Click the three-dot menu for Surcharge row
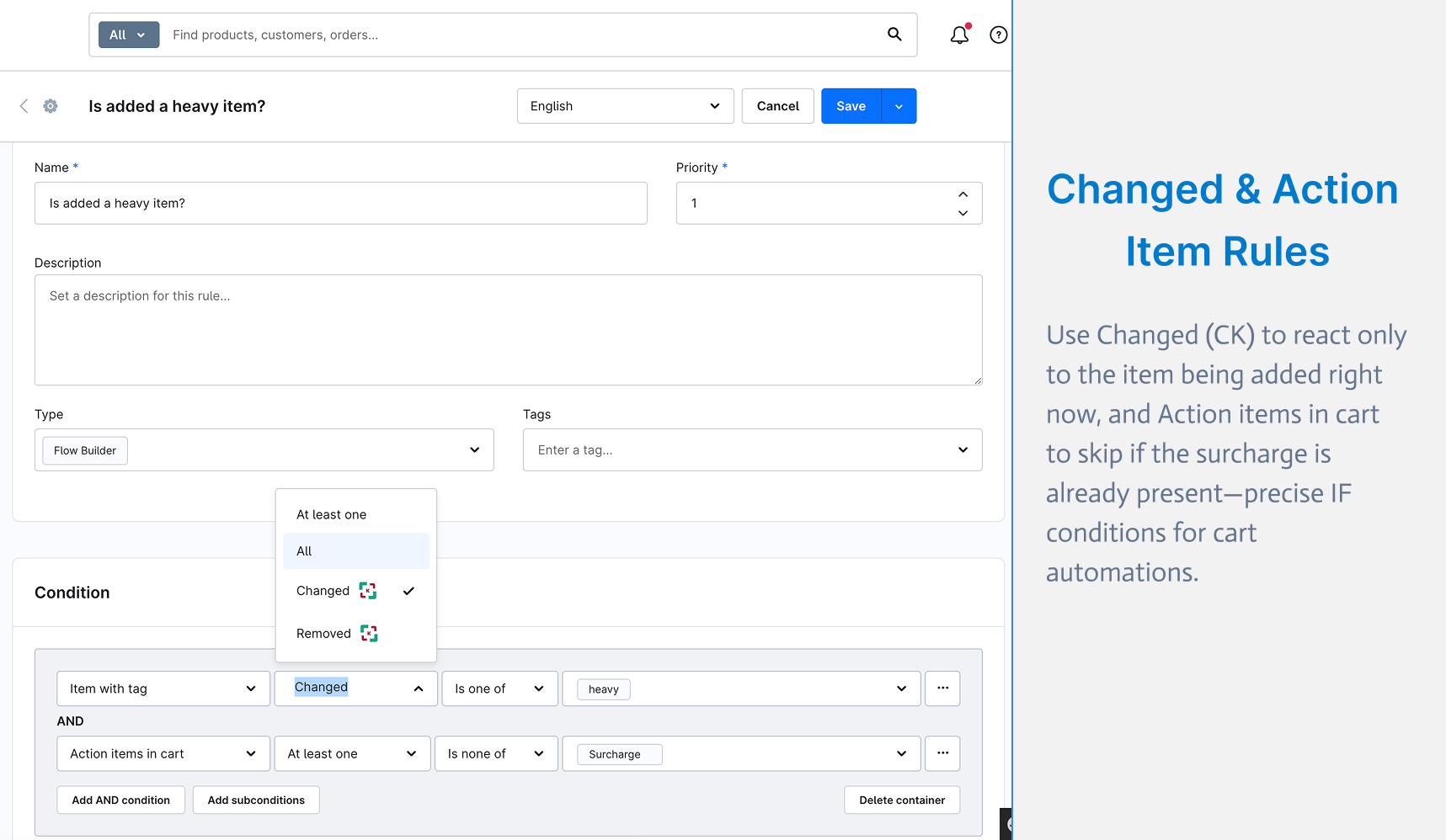 pyautogui.click(x=942, y=753)
